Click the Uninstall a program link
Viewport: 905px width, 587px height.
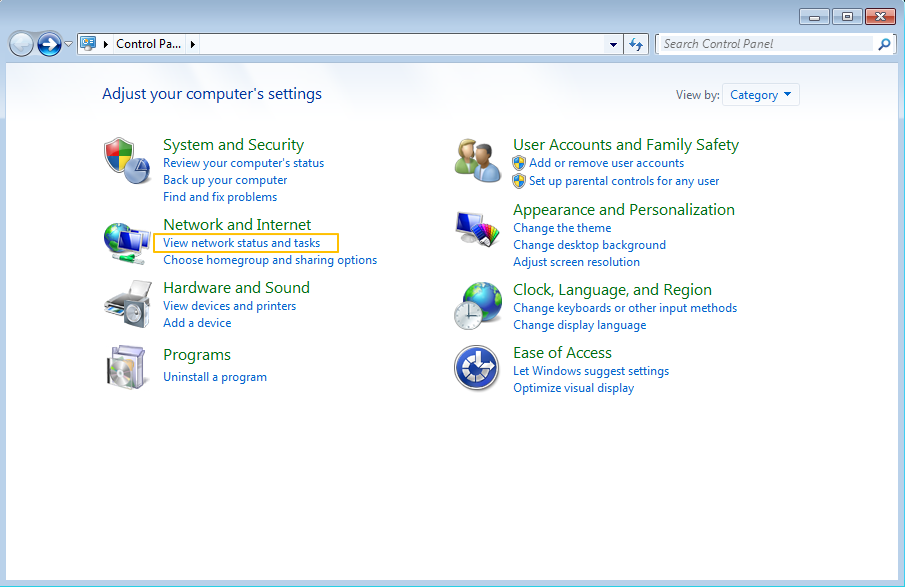215,377
